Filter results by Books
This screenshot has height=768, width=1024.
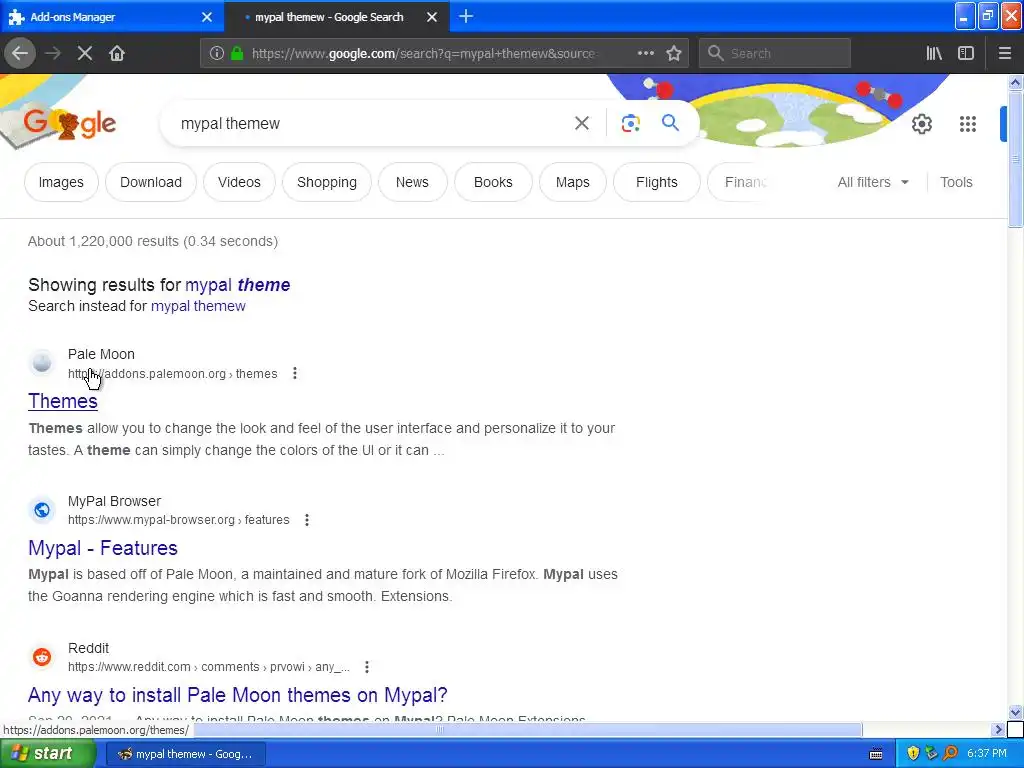point(493,182)
